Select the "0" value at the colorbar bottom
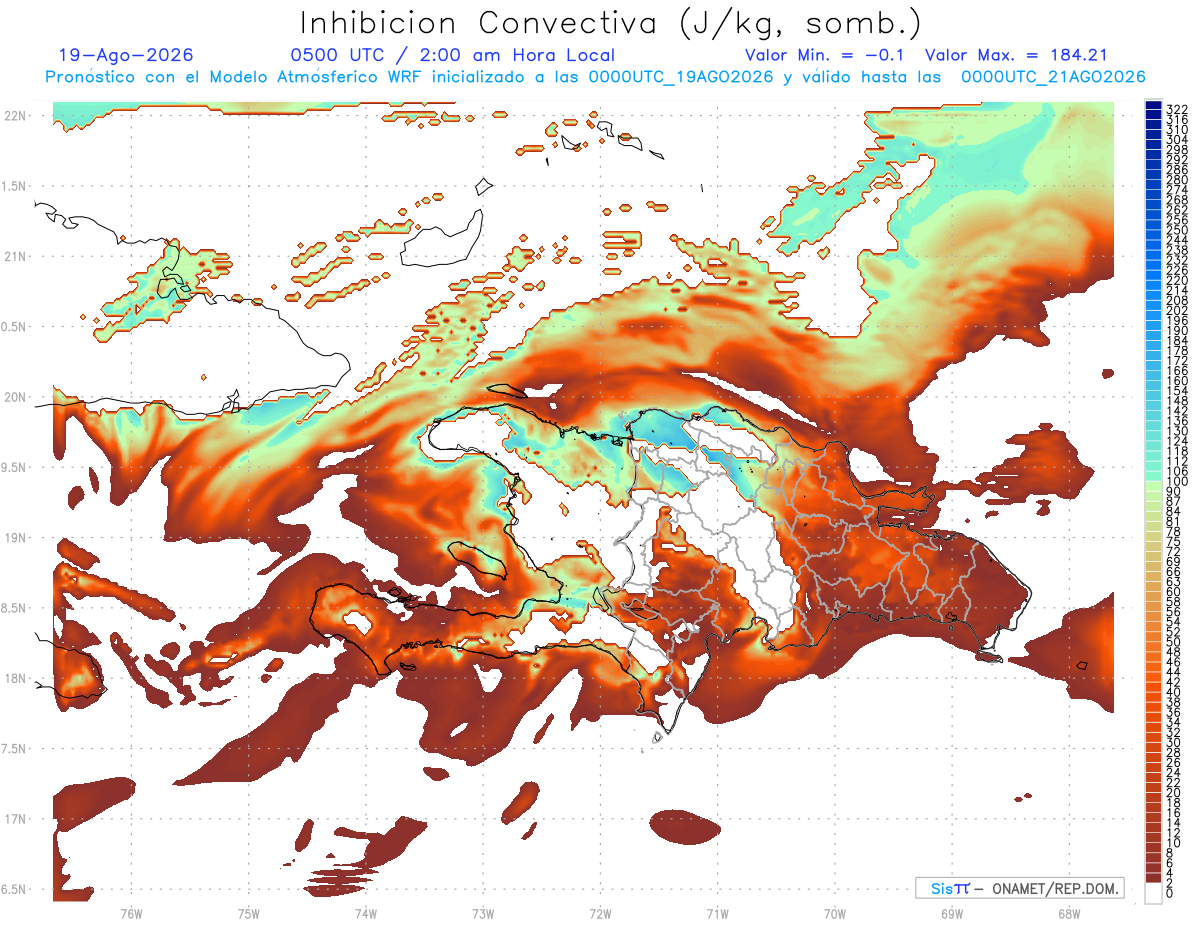1200x927 pixels. [x=1170, y=893]
